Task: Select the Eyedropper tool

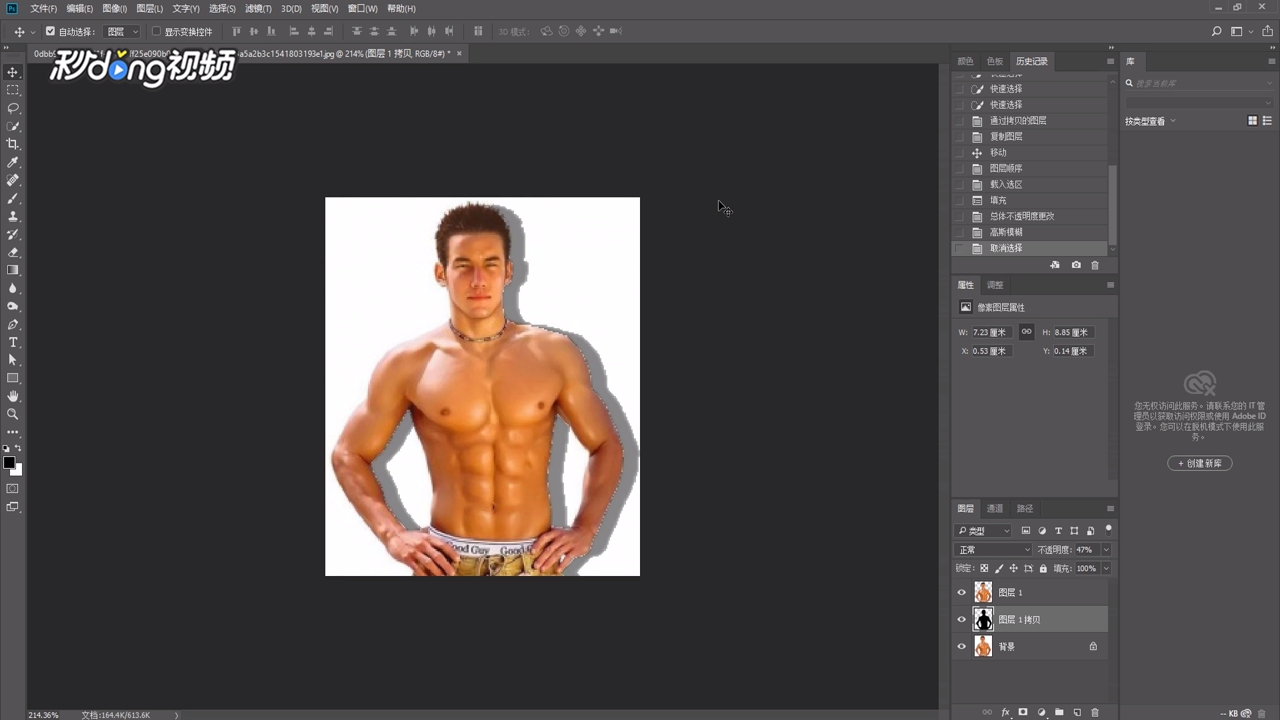Action: click(13, 162)
